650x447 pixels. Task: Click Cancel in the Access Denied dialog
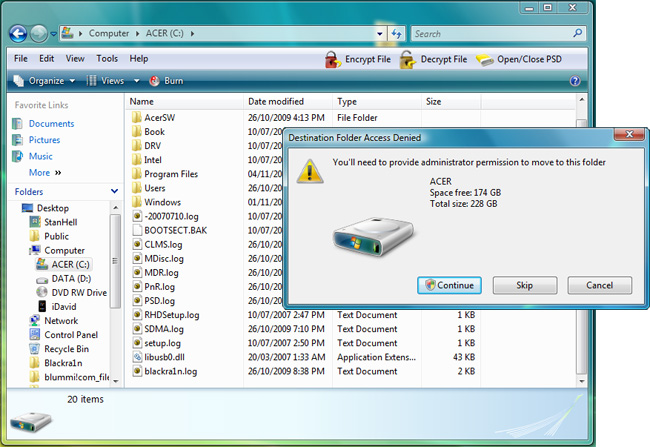(x=600, y=285)
